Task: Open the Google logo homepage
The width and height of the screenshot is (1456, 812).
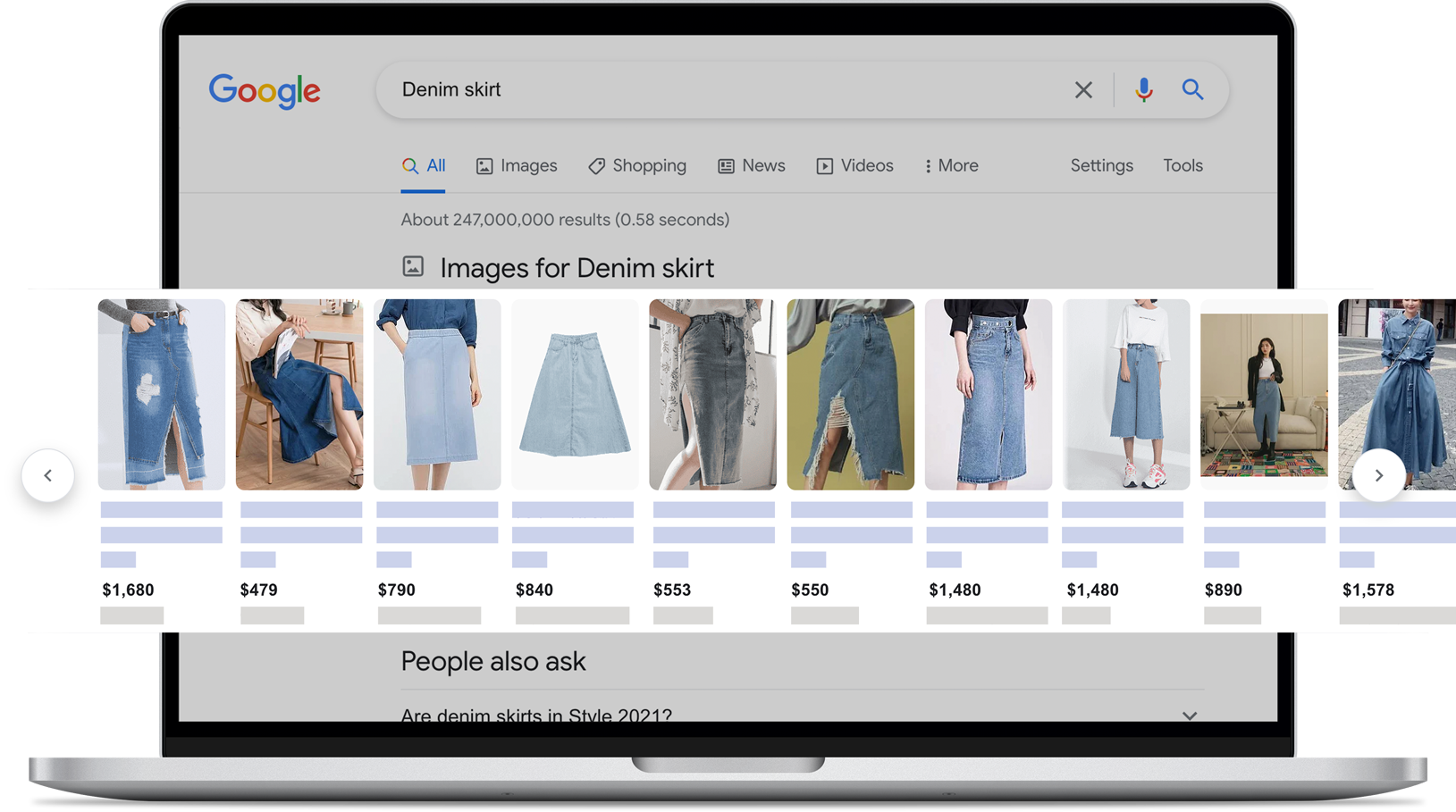Action: [x=265, y=91]
